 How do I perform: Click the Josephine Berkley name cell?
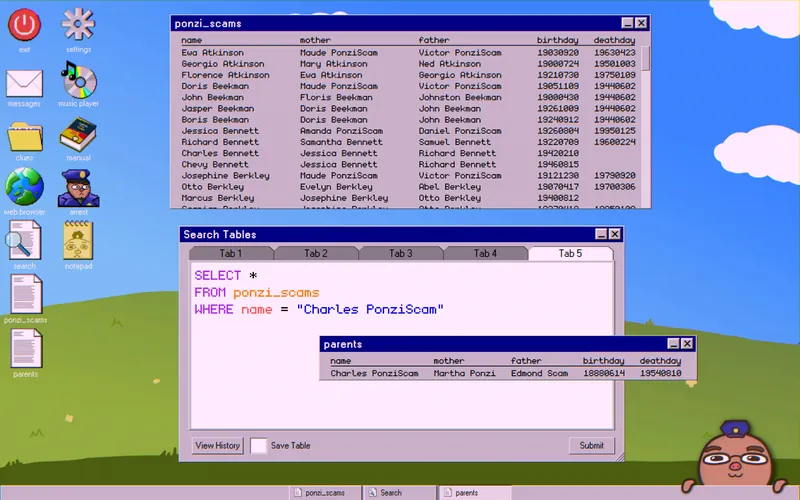[x=226, y=176]
